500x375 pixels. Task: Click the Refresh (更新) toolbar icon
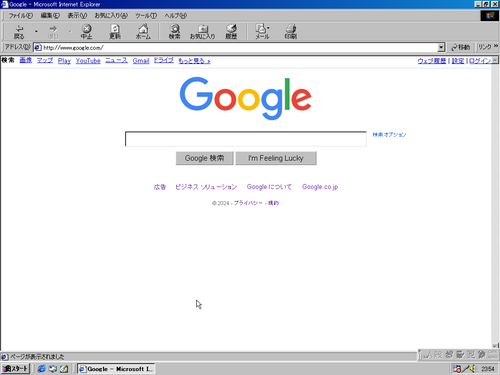point(115,32)
